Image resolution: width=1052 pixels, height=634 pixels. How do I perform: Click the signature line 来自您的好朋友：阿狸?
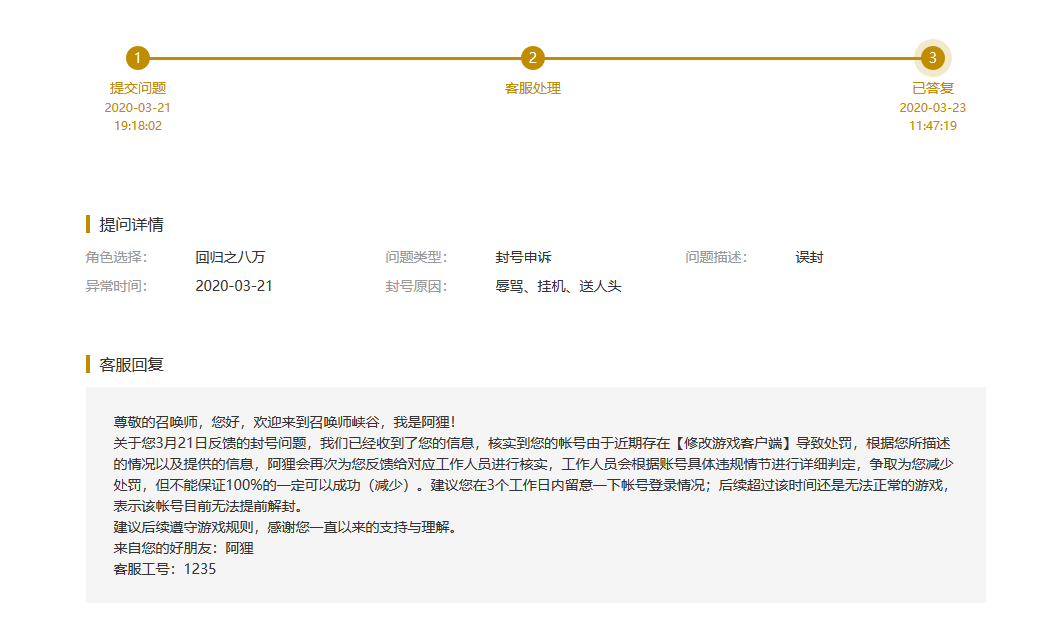184,548
